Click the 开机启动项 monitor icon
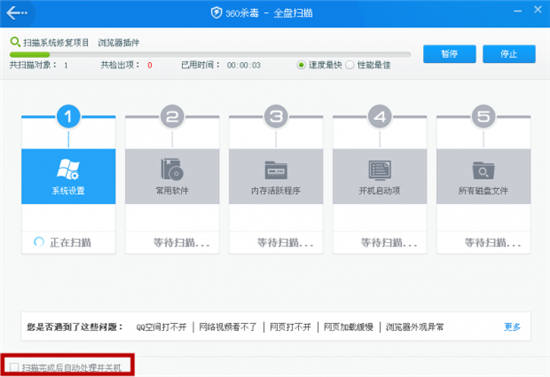 [x=380, y=170]
